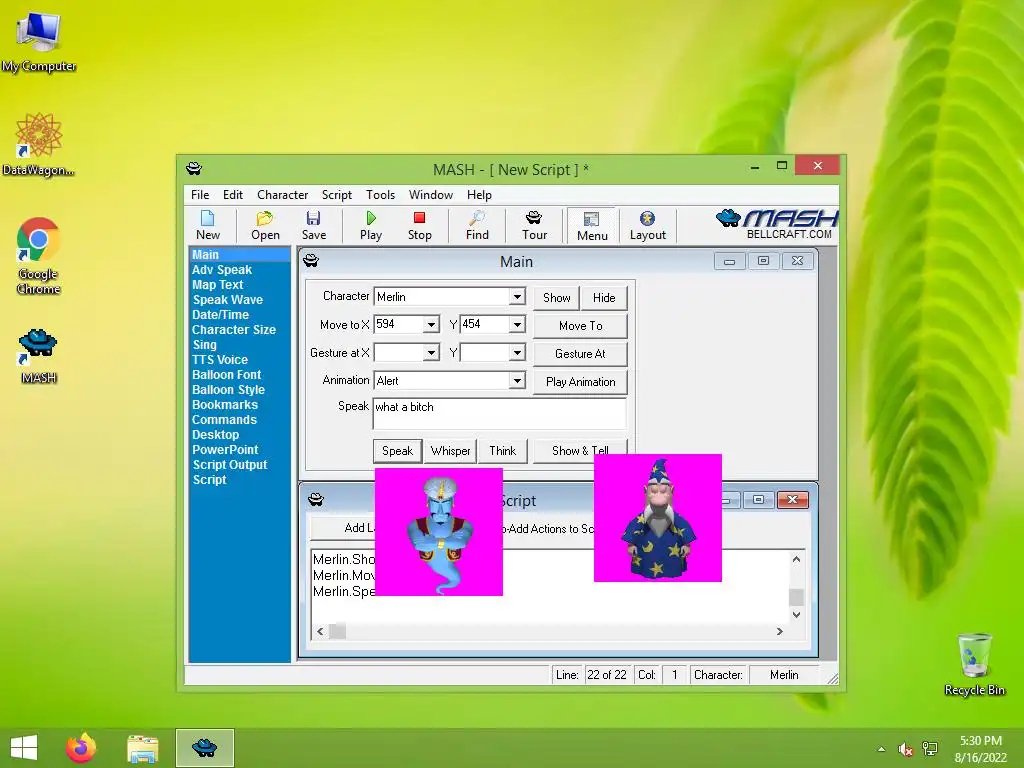Halt playback with the red Stop icon
This screenshot has width=1024, height=768.
coord(419,225)
